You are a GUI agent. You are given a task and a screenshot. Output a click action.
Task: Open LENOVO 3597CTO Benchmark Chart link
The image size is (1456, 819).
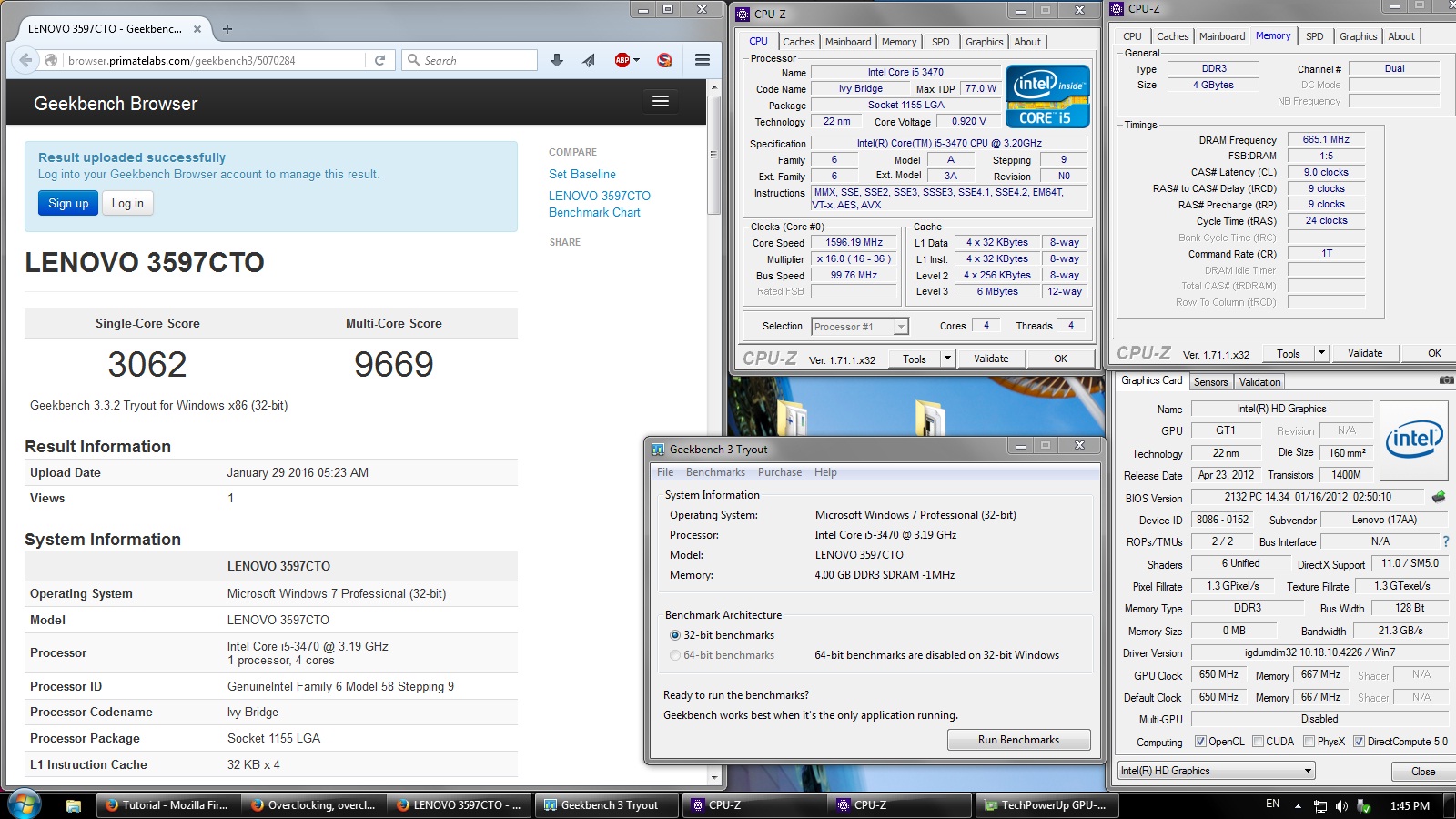tap(600, 204)
